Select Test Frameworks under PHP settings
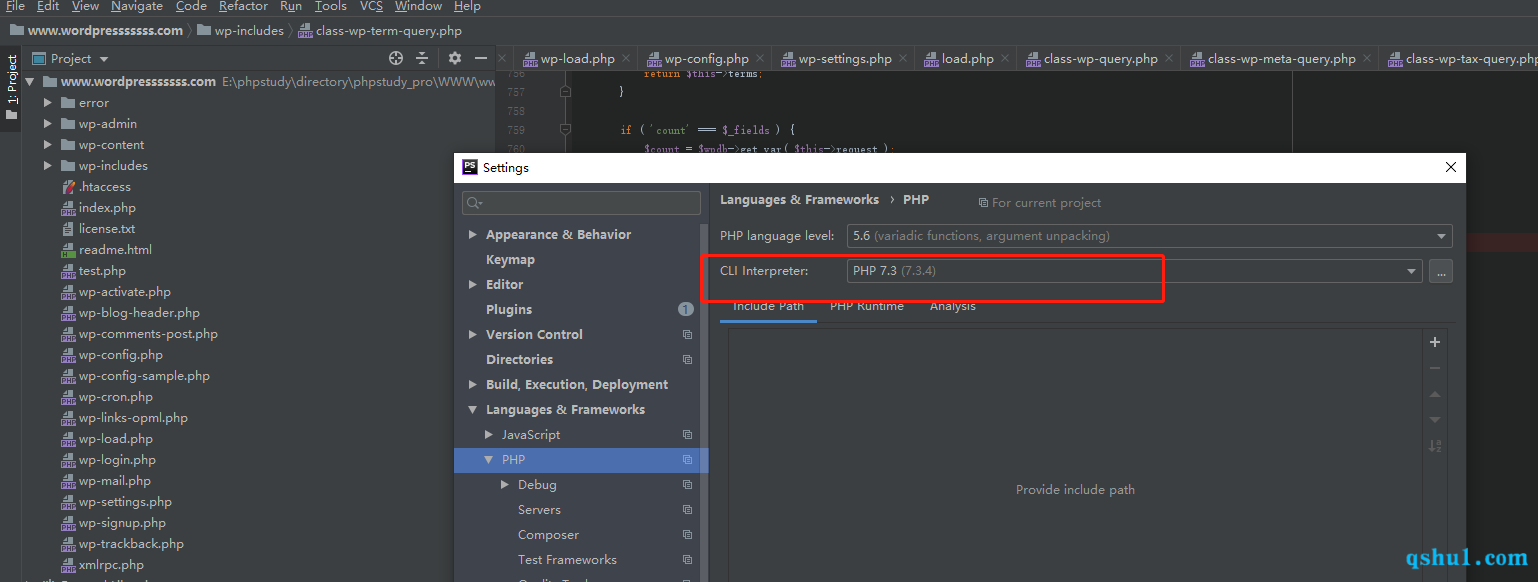The width and height of the screenshot is (1538, 582). 567,560
